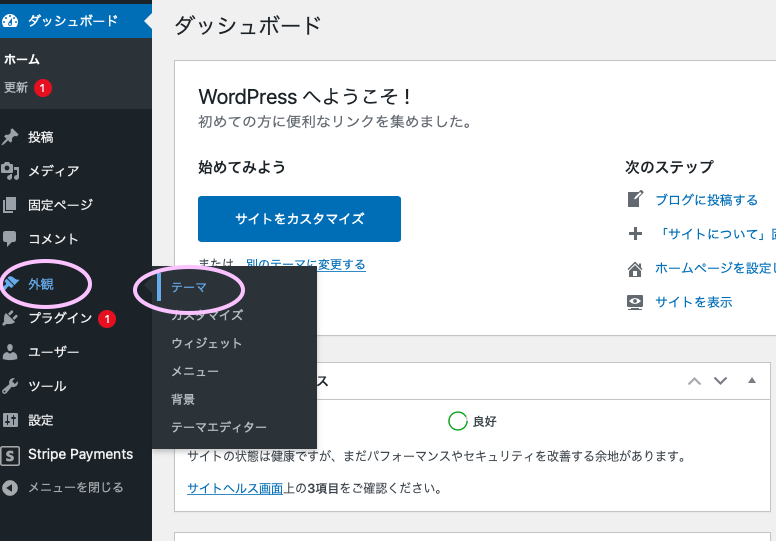Click the pushpin icon beside 投稿
776x541 pixels.
(11, 137)
